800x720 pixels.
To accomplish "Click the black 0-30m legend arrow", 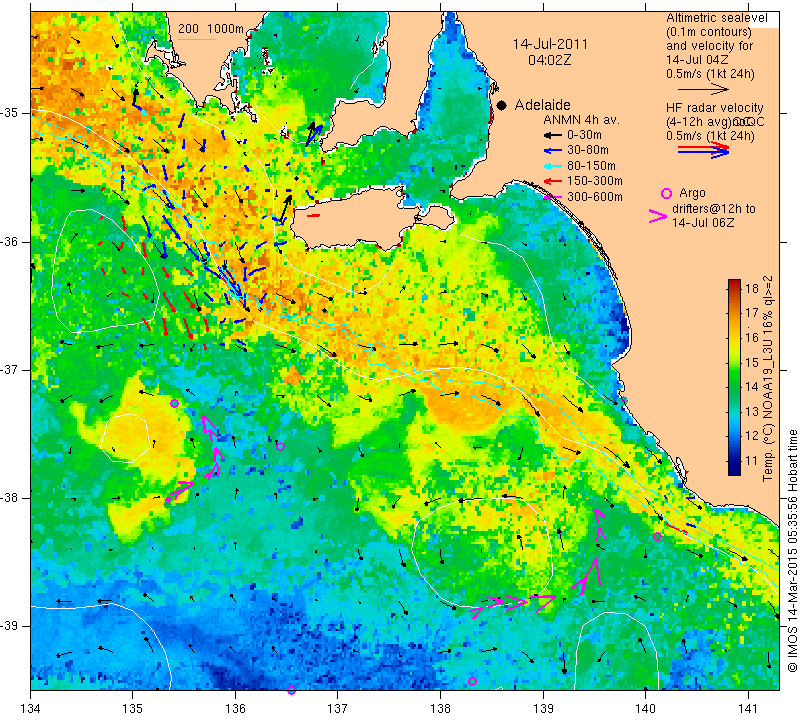I will point(552,136).
